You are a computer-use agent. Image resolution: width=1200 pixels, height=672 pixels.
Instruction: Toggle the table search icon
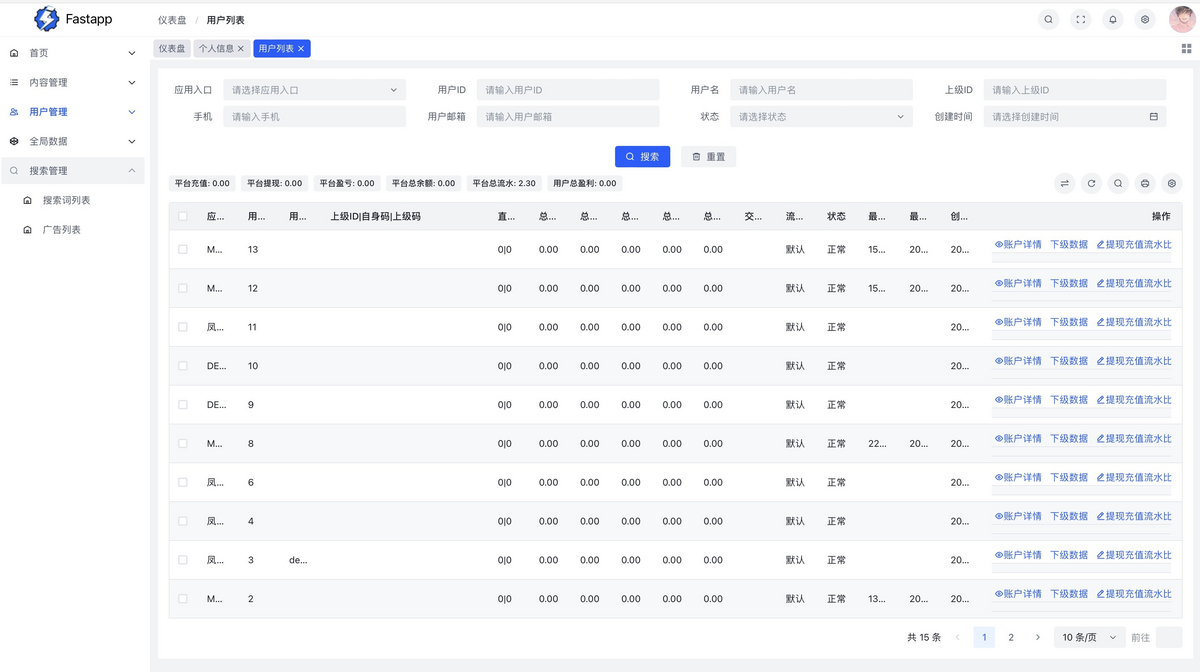tap(1118, 184)
